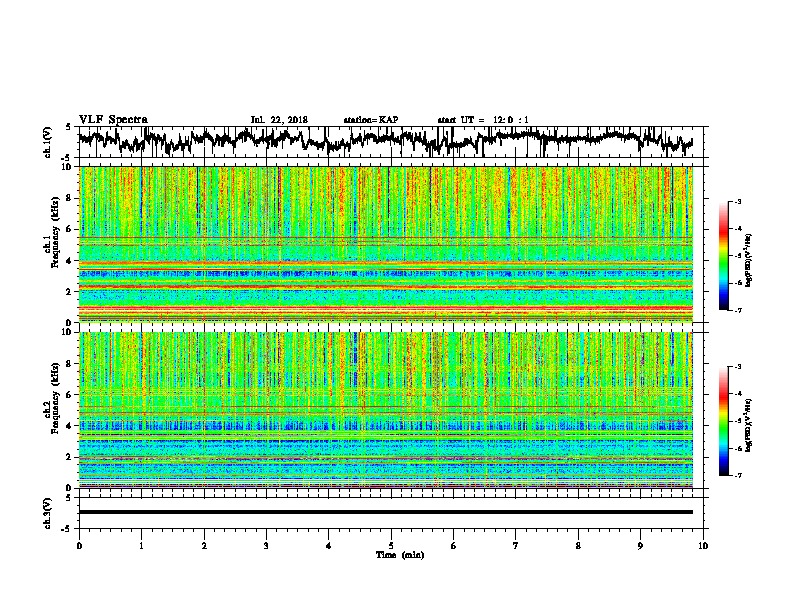Screen dimensions: 792x612
Task: Click the "4" tick label on time axis
Action: pyautogui.click(x=329, y=546)
